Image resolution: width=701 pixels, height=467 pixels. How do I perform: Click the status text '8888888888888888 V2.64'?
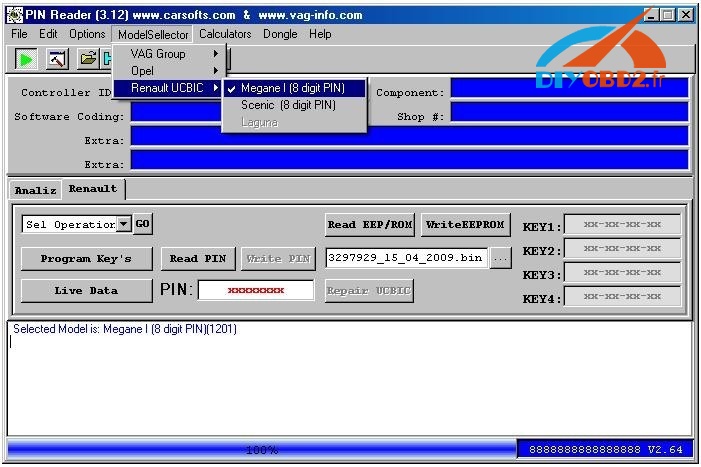[606, 450]
